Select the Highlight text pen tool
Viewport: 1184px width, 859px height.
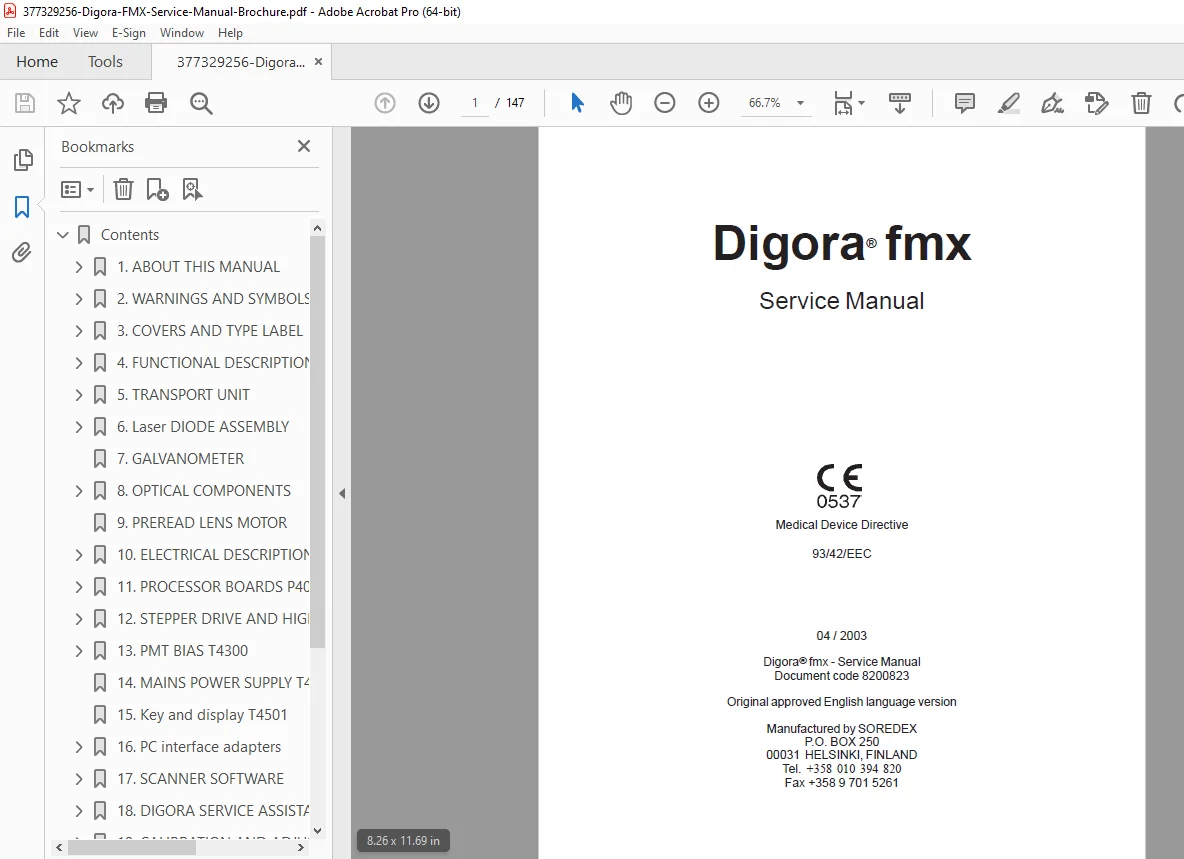pos(1008,103)
